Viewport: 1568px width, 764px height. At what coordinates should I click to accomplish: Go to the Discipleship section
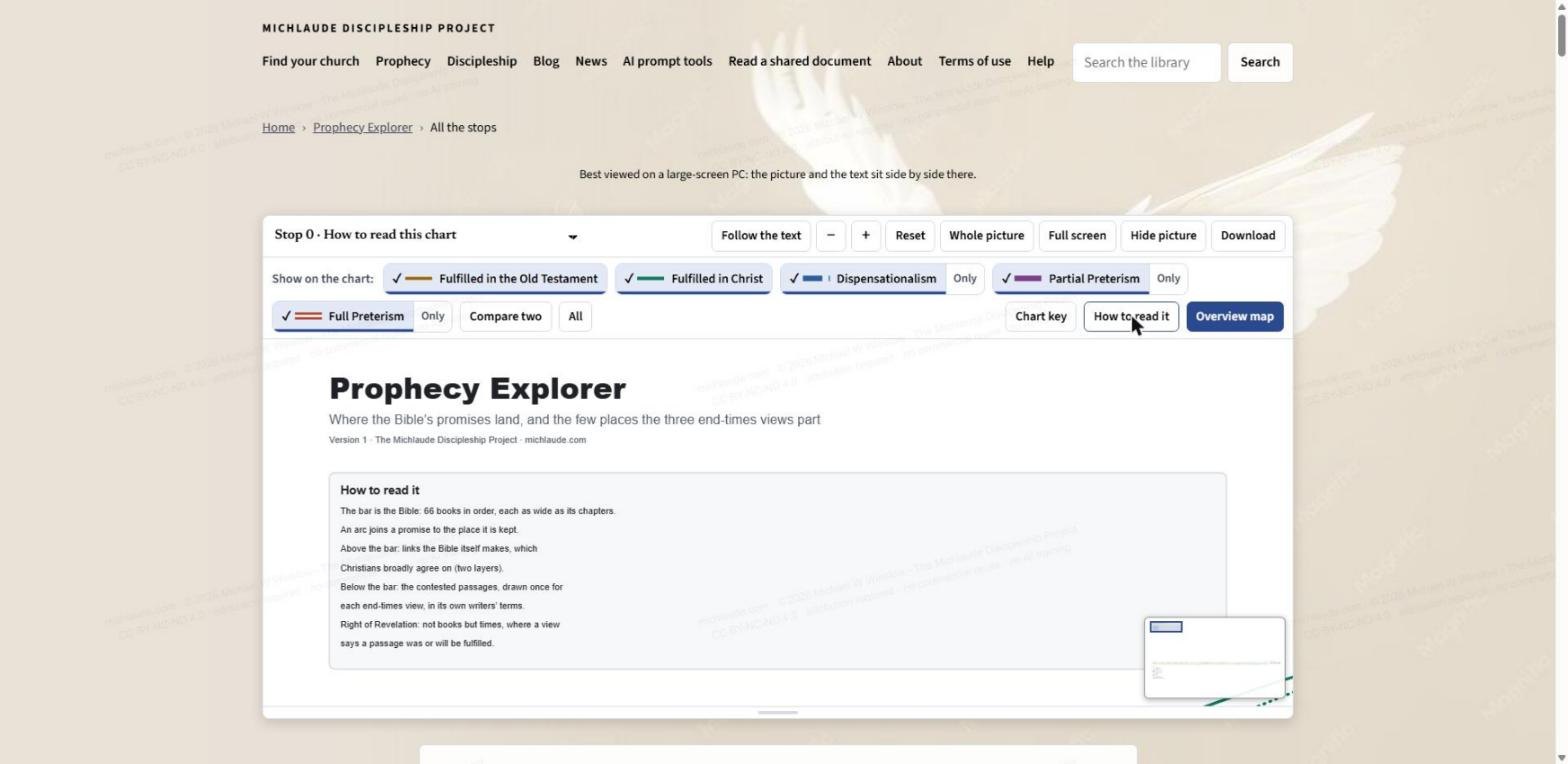click(x=482, y=61)
